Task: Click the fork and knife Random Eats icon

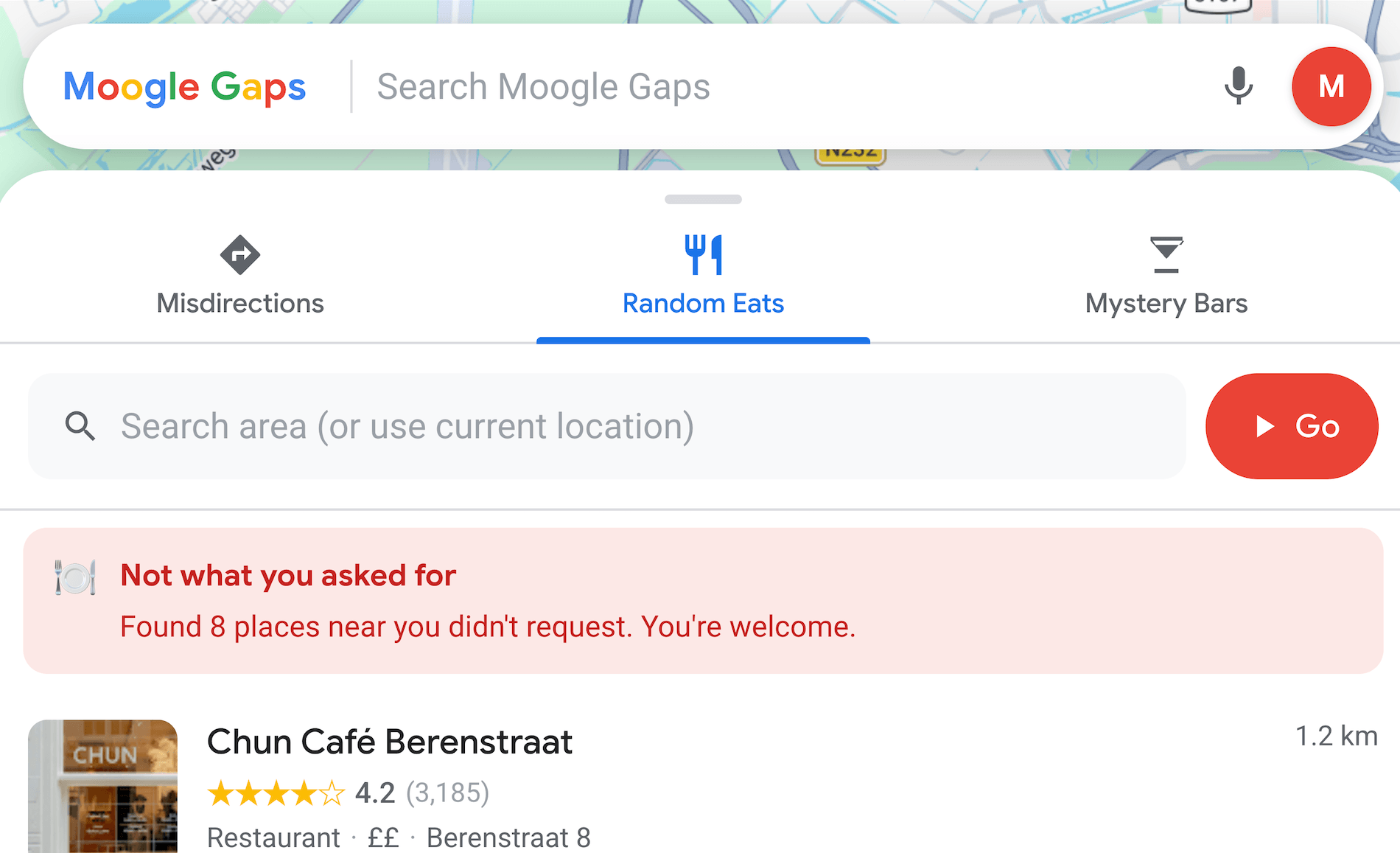Action: [x=703, y=254]
